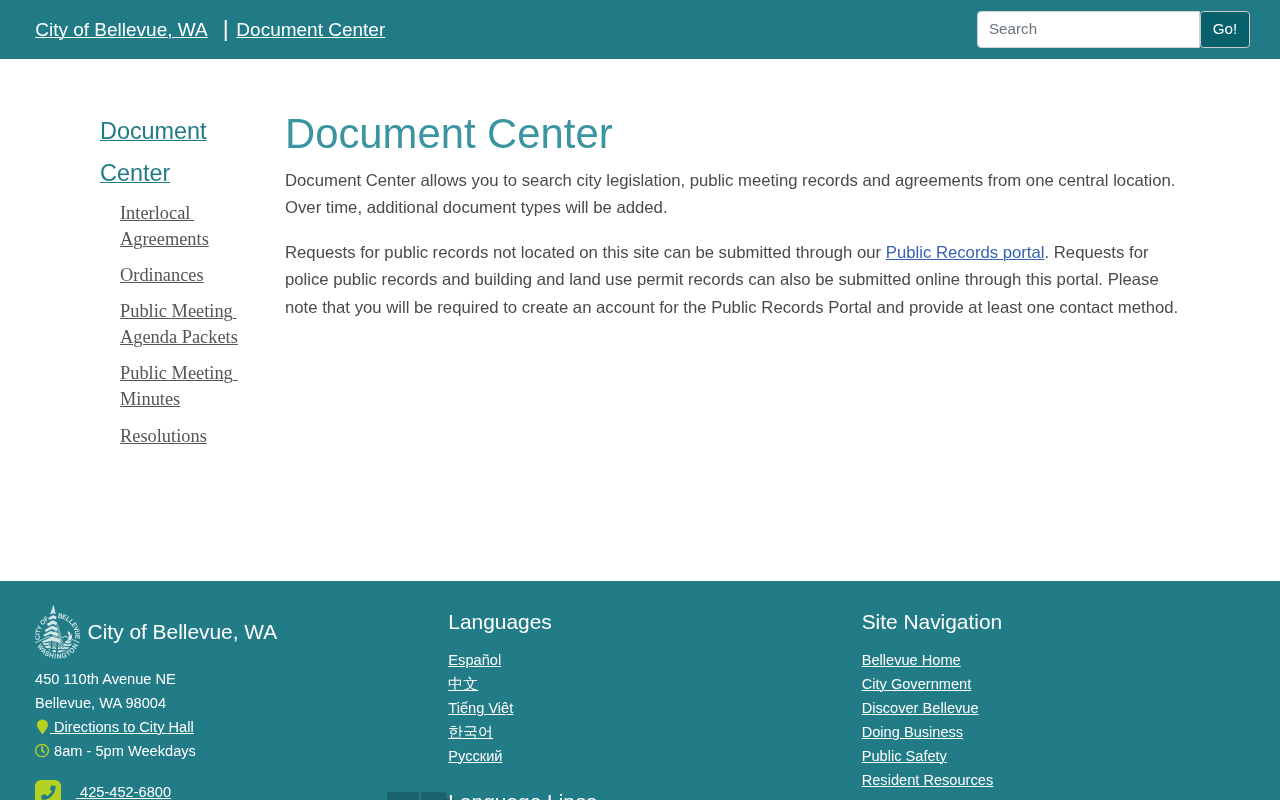This screenshot has width=1280, height=800.
Task: Switch language to Tiếng Việt
Action: pos(481,708)
